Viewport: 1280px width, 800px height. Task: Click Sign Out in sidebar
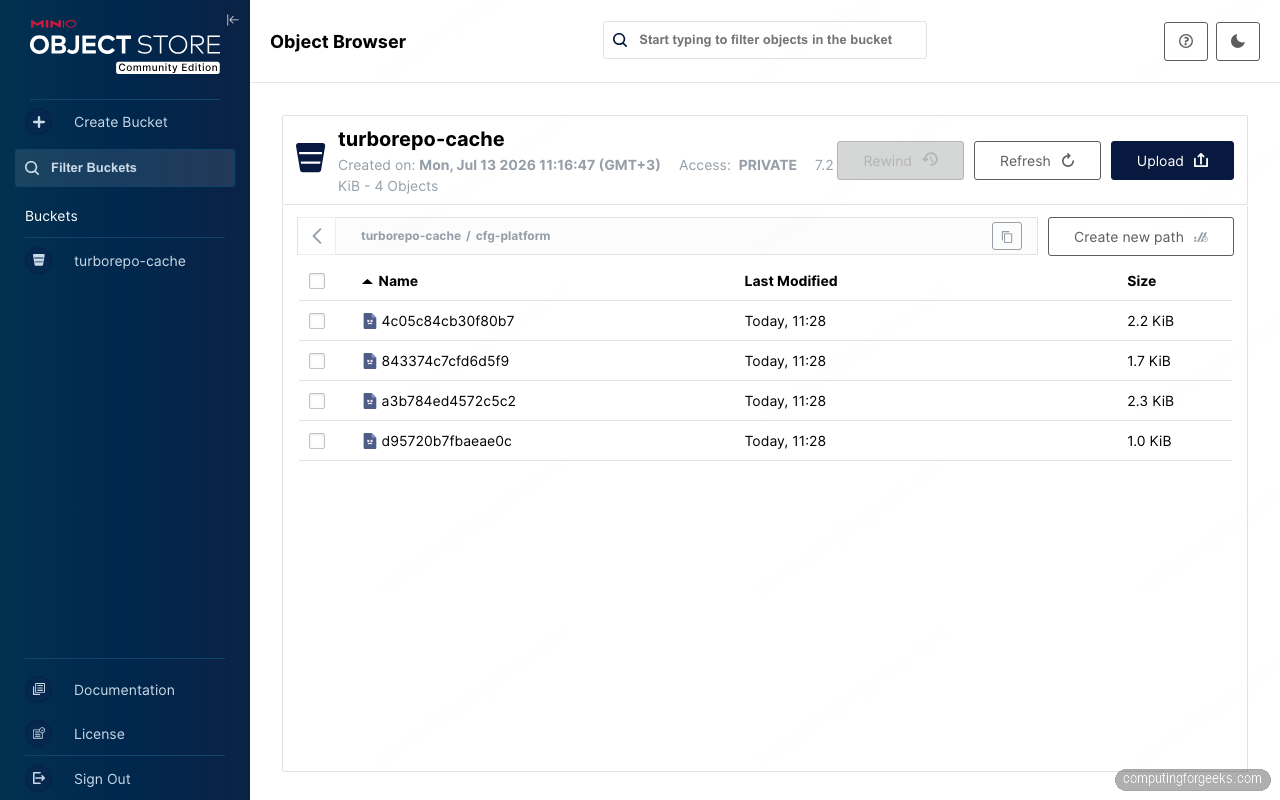pyautogui.click(x=102, y=779)
